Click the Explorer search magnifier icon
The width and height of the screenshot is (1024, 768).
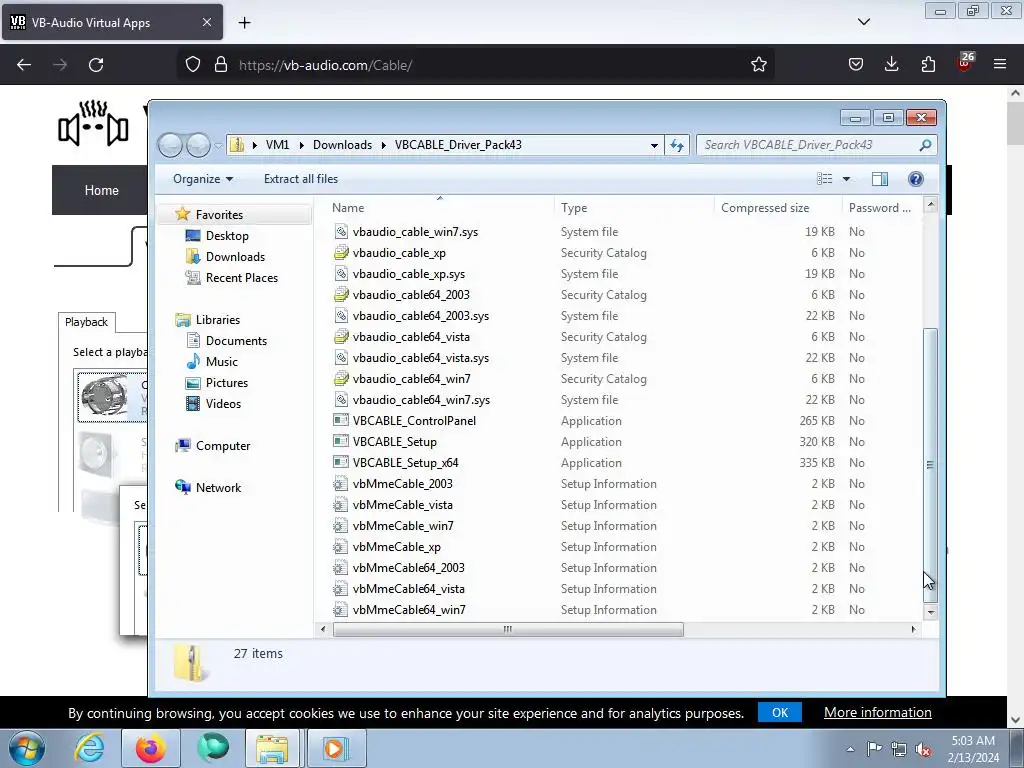[925, 145]
